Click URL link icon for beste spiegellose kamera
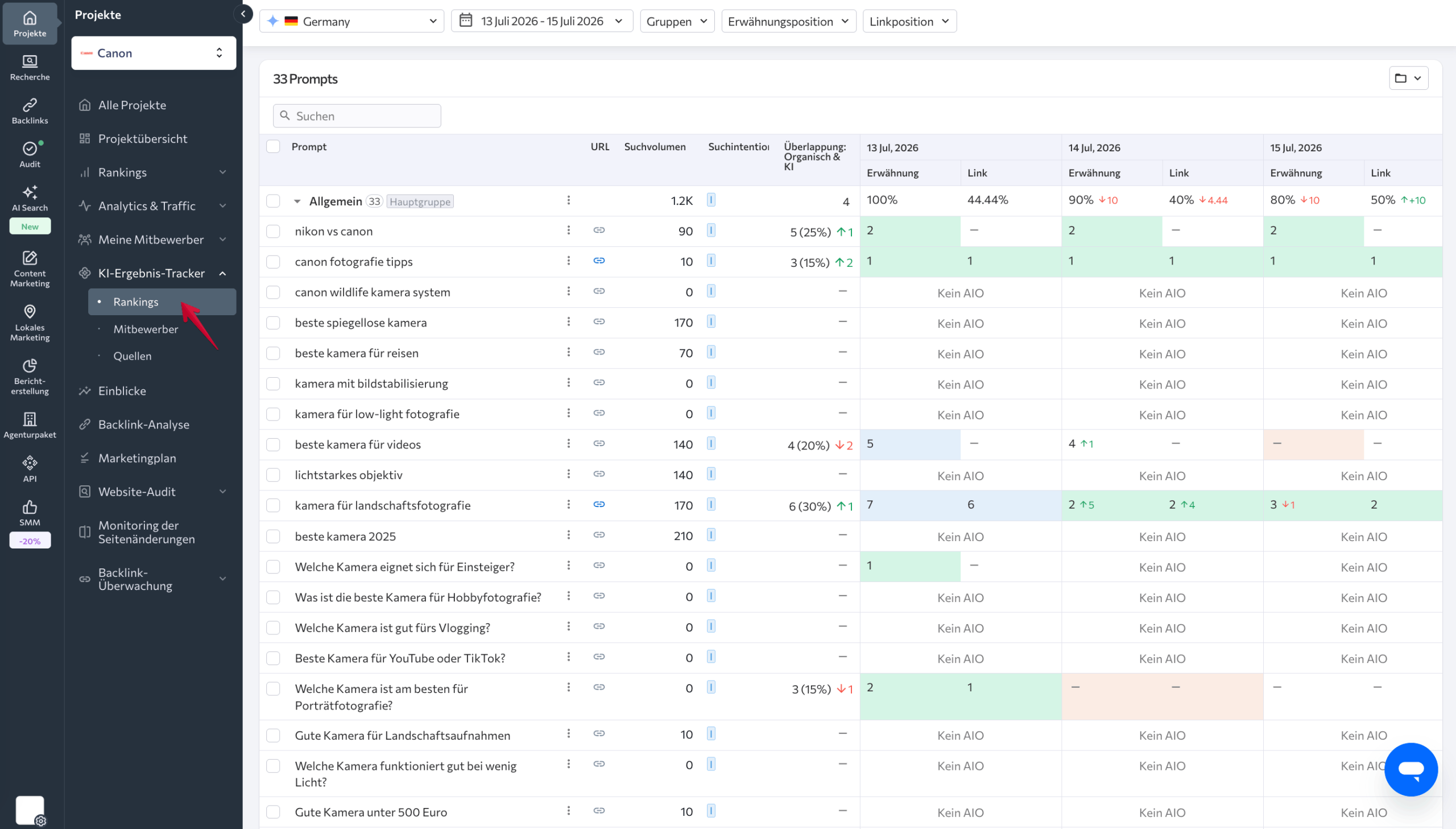The width and height of the screenshot is (1456, 829). (598, 321)
